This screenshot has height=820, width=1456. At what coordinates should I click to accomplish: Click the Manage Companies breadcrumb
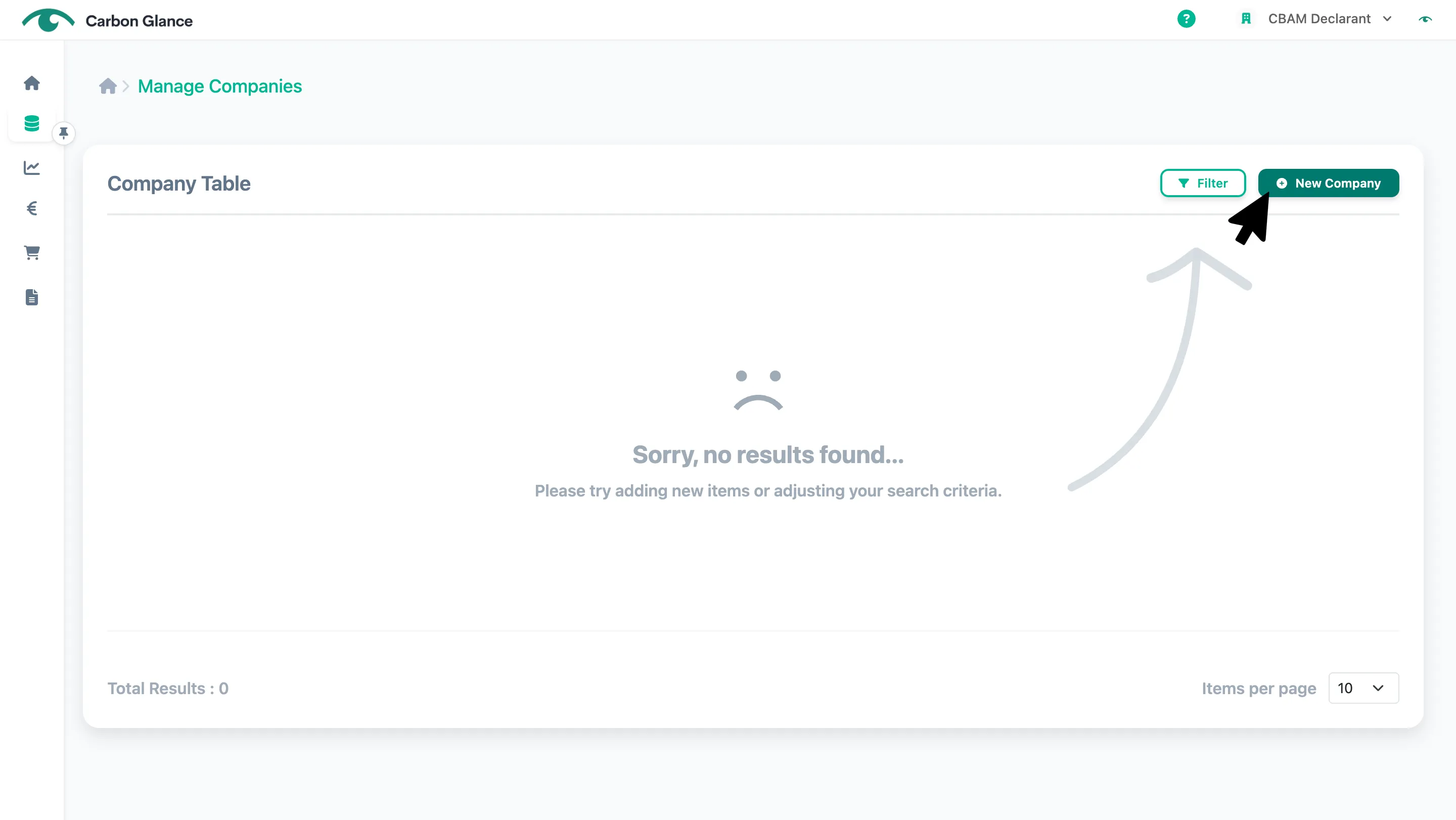[x=220, y=86]
